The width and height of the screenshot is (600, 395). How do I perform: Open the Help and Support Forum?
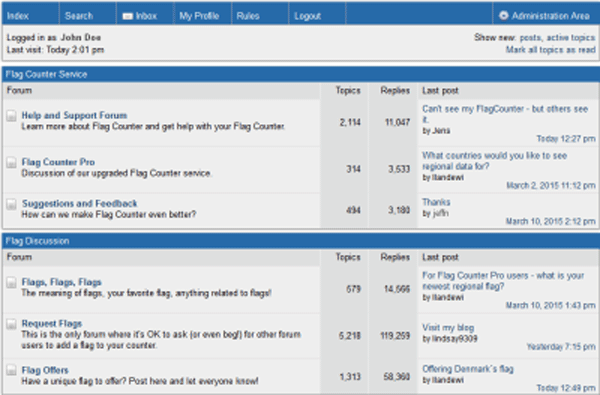pyautogui.click(x=74, y=115)
